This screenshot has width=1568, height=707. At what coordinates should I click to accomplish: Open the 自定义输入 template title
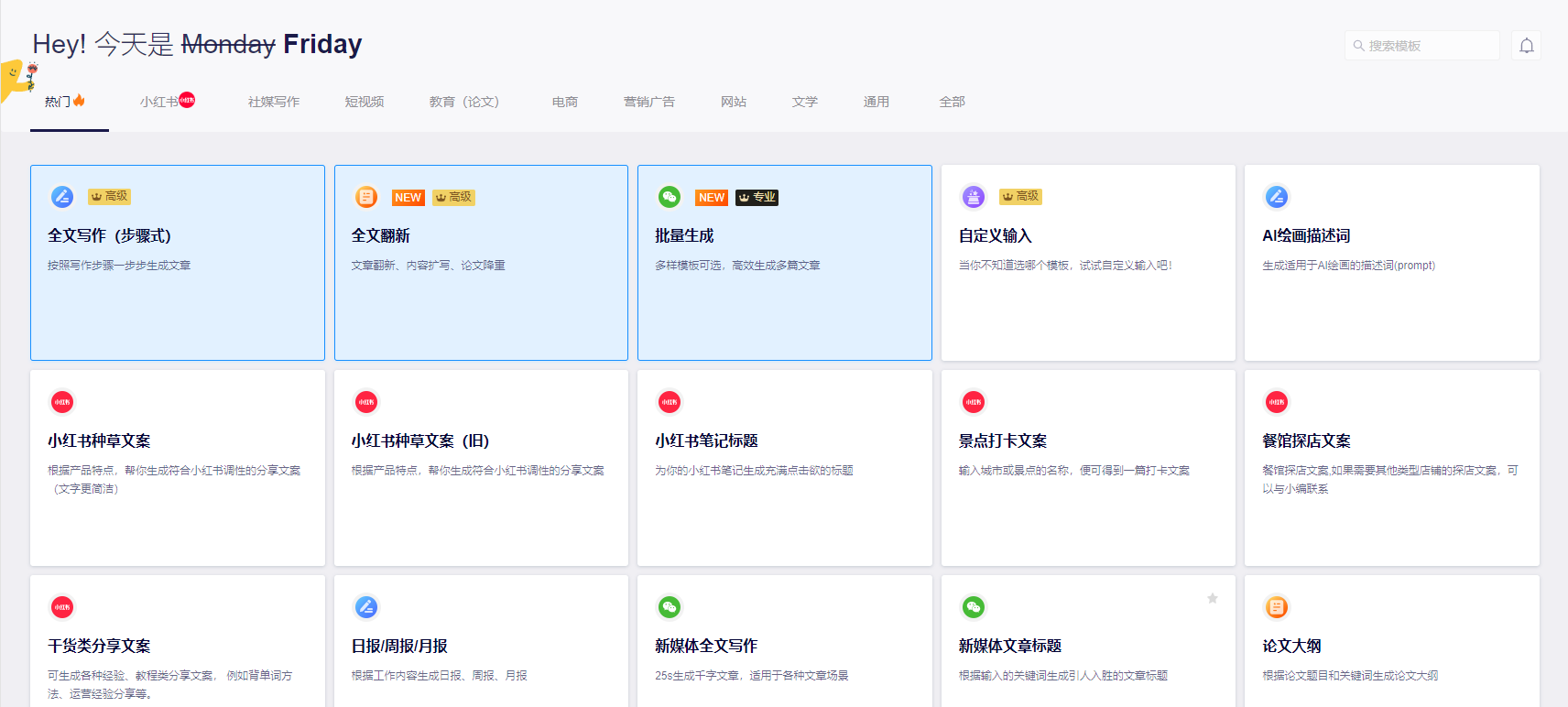pos(996,235)
